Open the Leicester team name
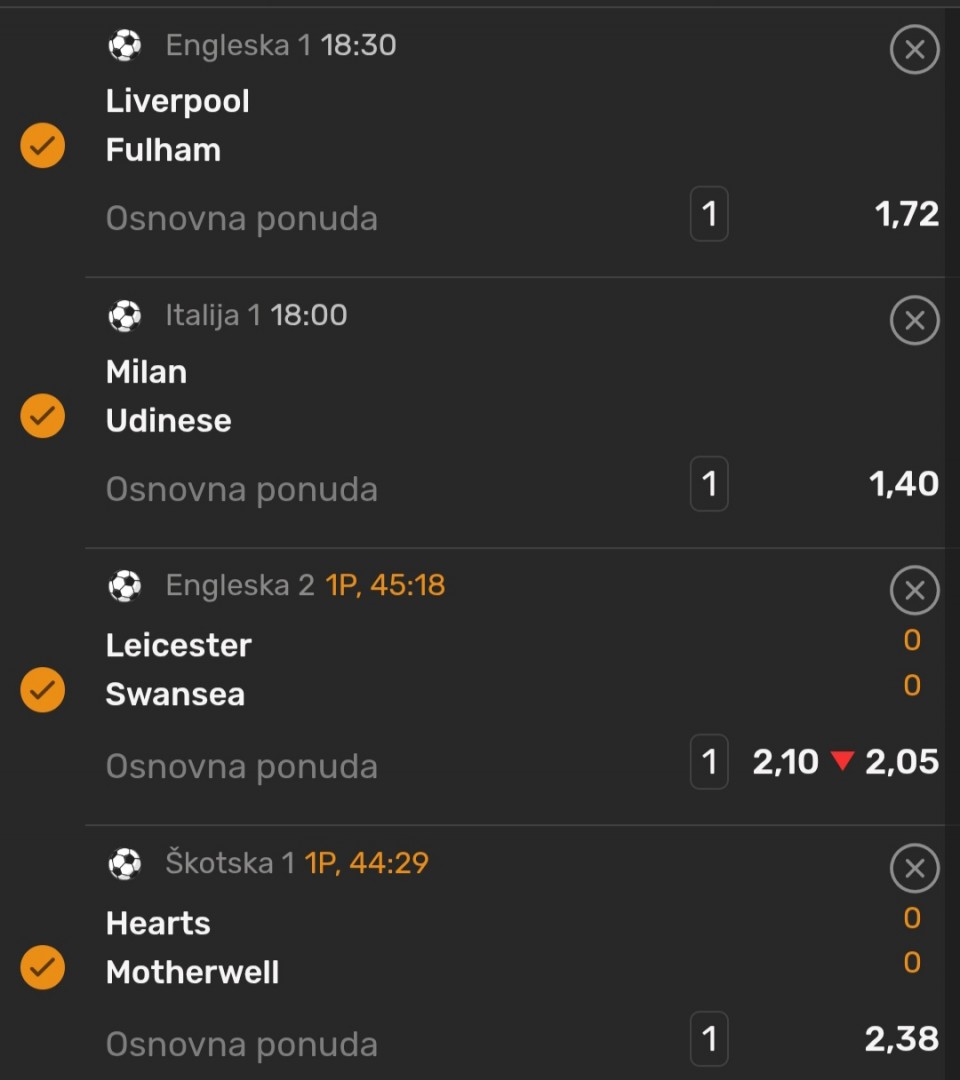The width and height of the screenshot is (960, 1080). click(x=178, y=645)
